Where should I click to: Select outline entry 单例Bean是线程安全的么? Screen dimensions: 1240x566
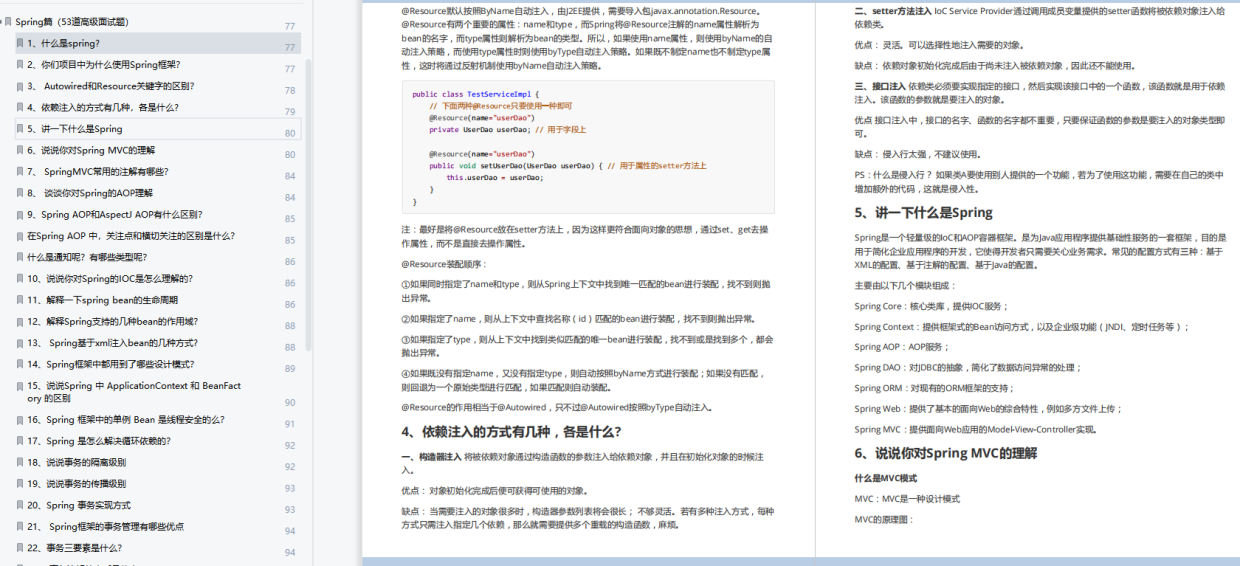pos(125,420)
